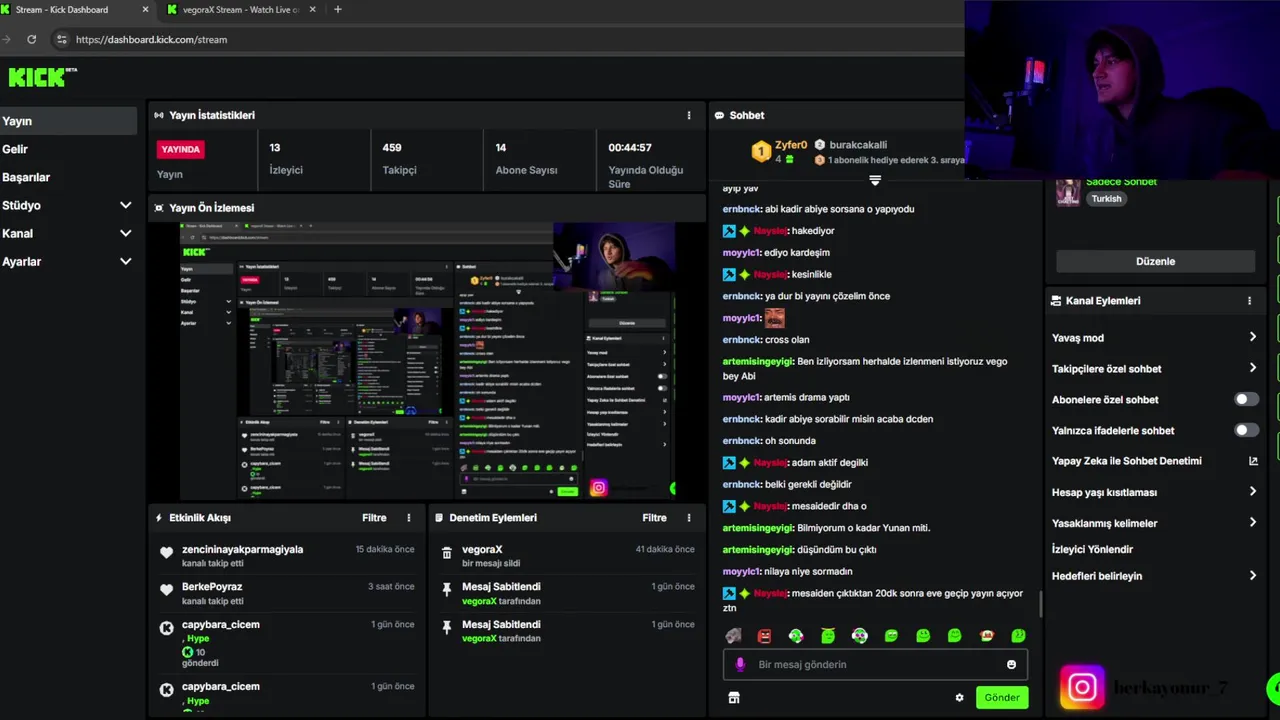Click the chat scrollbar handle
This screenshot has height=720, width=1280.
pyautogui.click(x=1039, y=604)
